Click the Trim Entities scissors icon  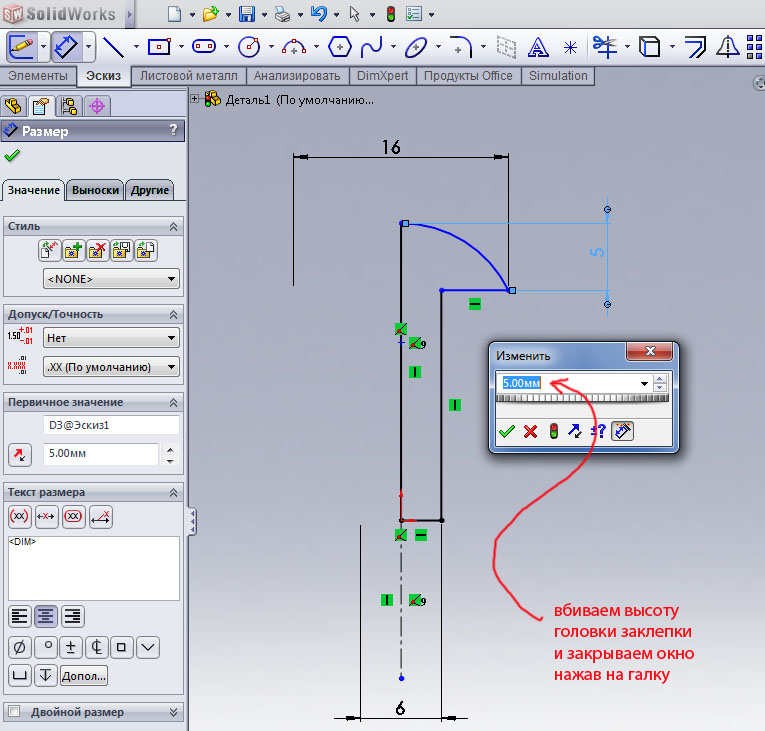click(603, 46)
